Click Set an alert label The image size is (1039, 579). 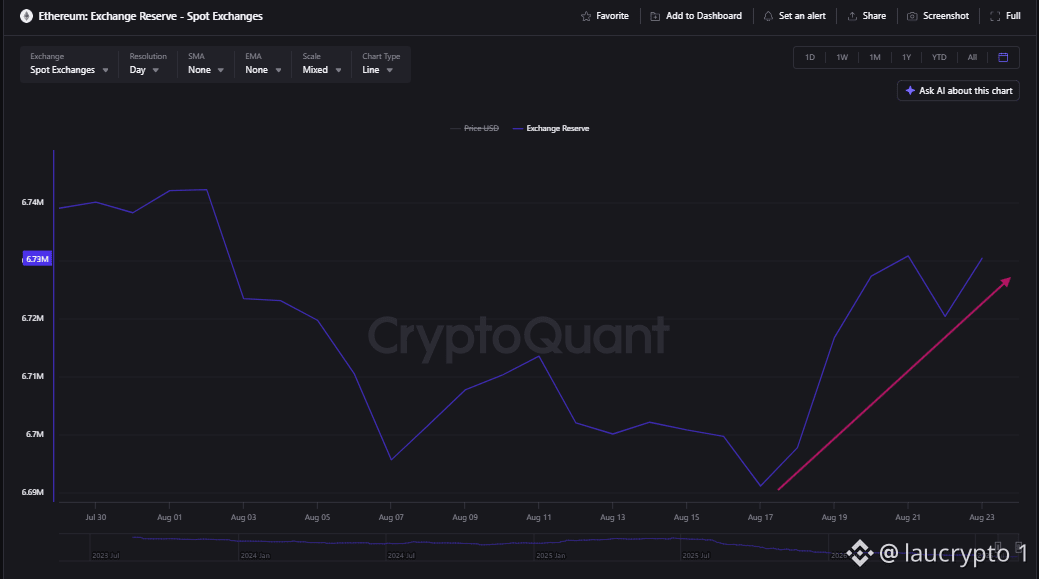pos(802,16)
